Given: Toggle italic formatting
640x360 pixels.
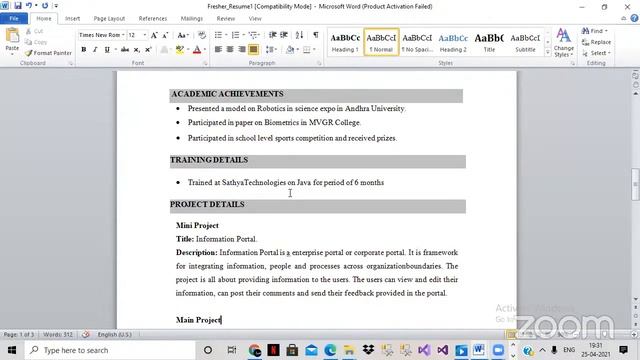Looking at the screenshot, I should 95,49.
